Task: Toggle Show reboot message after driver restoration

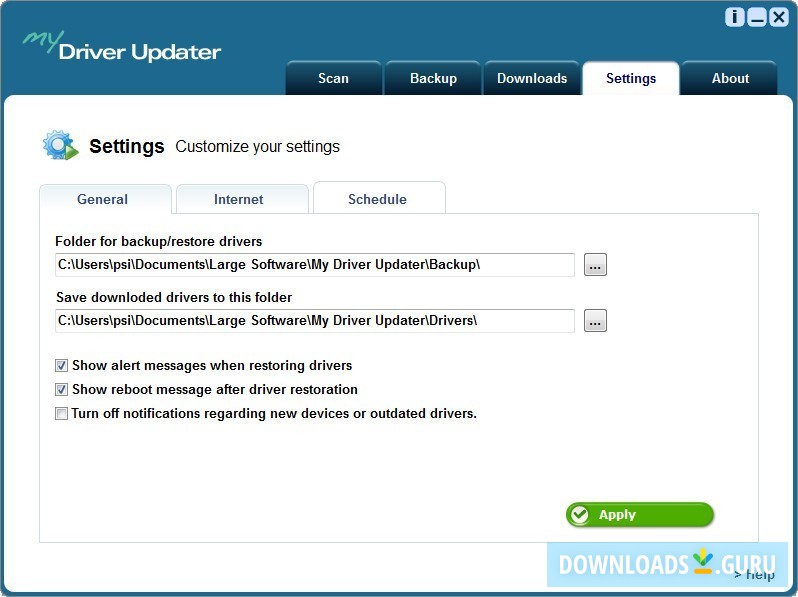Action: pyautogui.click(x=61, y=389)
